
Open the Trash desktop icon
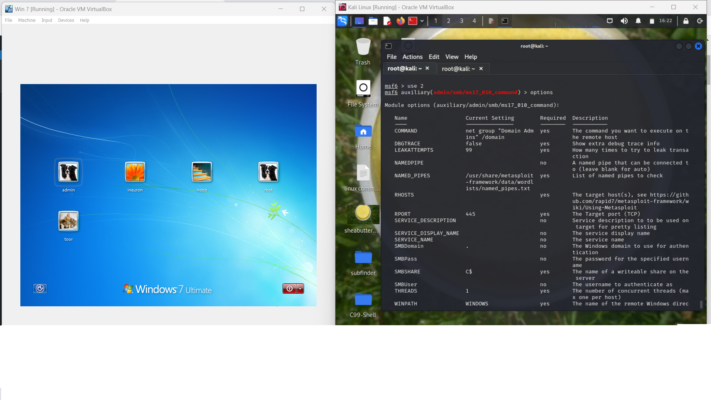(x=363, y=51)
